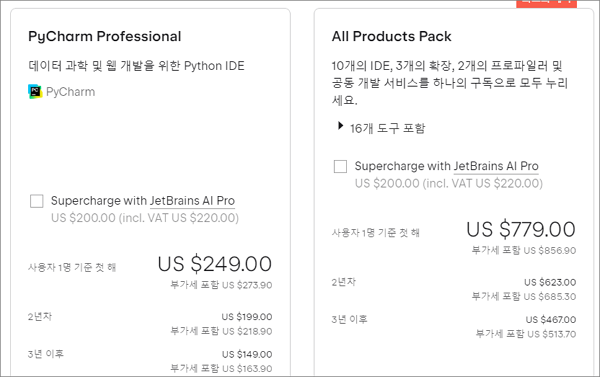Click All Products Pack description paragraph
600x377 pixels.
click(450, 83)
